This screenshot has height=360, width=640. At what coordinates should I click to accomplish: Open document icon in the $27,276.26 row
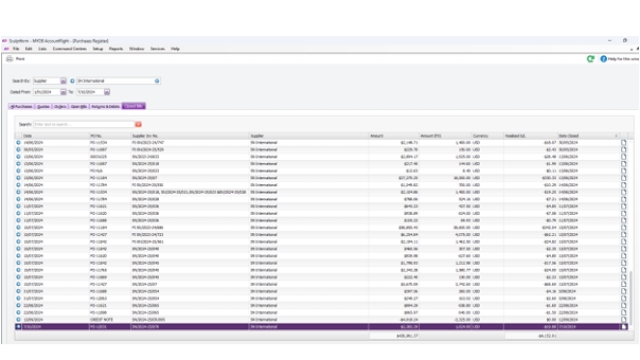[624, 178]
